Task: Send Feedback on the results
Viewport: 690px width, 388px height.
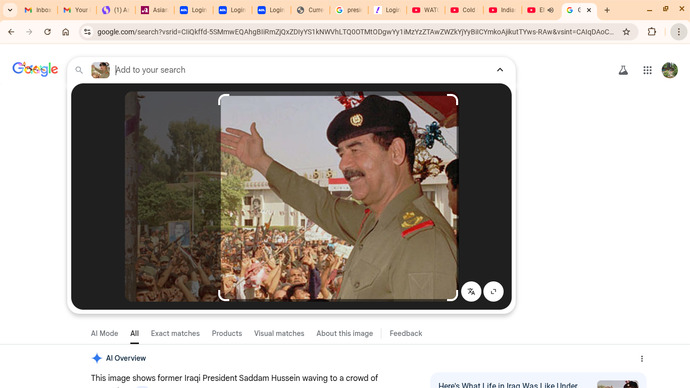Action: tap(406, 333)
